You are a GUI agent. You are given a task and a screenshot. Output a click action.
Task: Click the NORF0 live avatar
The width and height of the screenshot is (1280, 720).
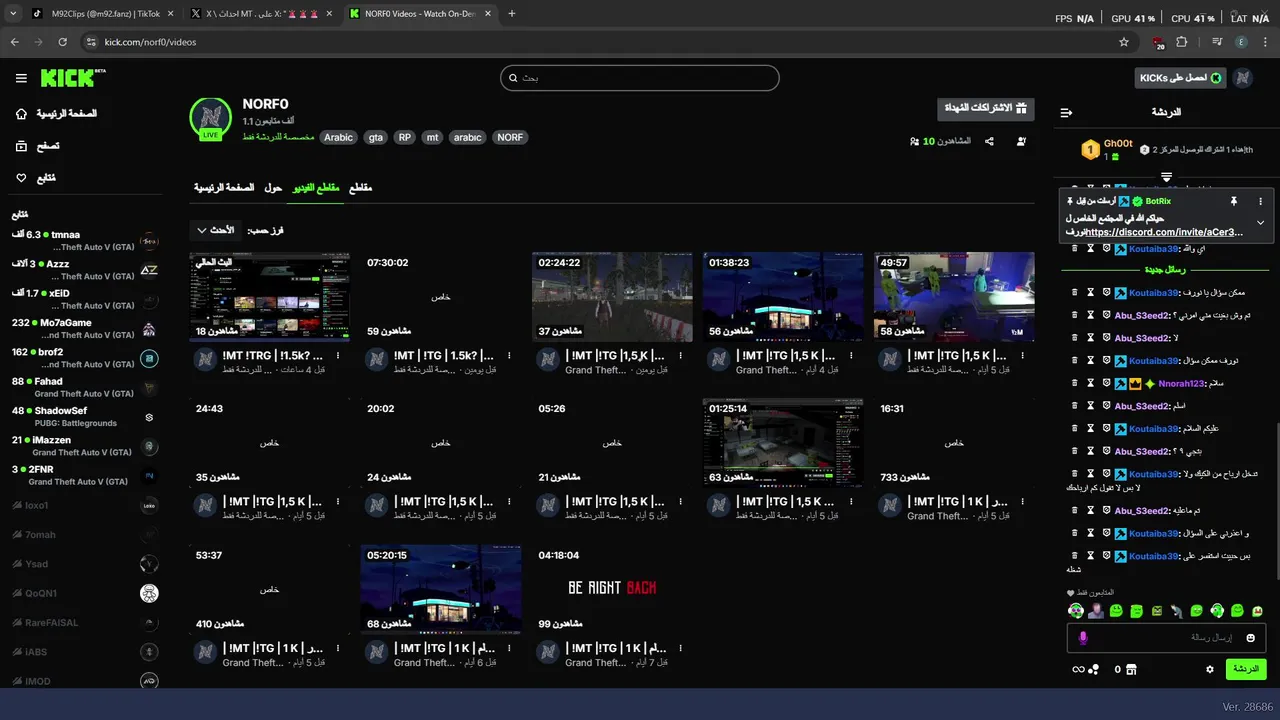click(211, 118)
